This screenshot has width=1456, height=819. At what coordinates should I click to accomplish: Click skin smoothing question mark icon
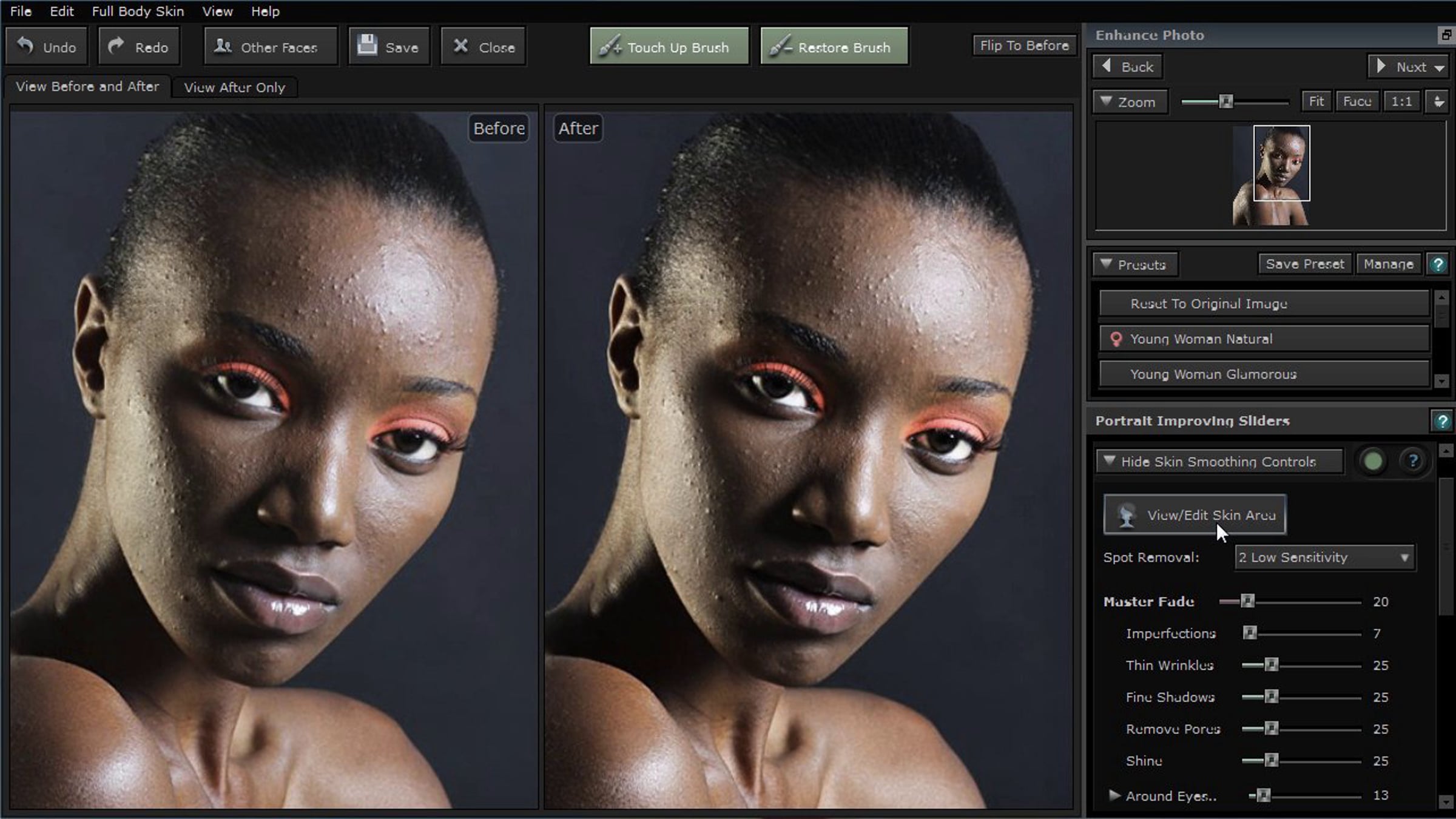(1412, 462)
